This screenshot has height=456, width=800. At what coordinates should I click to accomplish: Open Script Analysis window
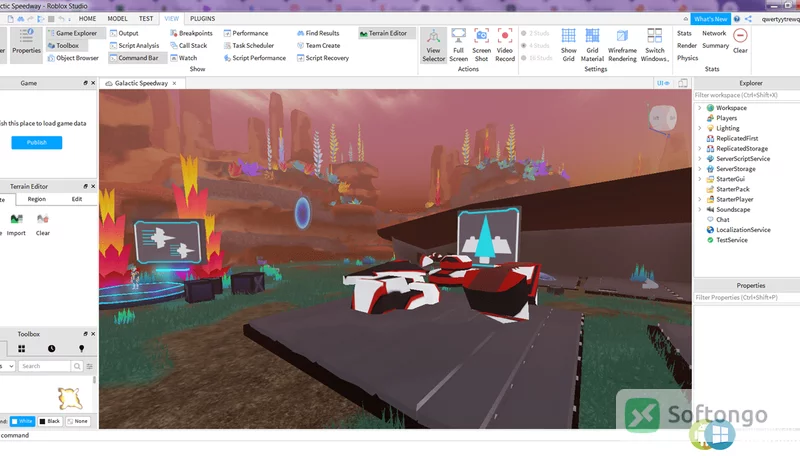[x=134, y=45]
